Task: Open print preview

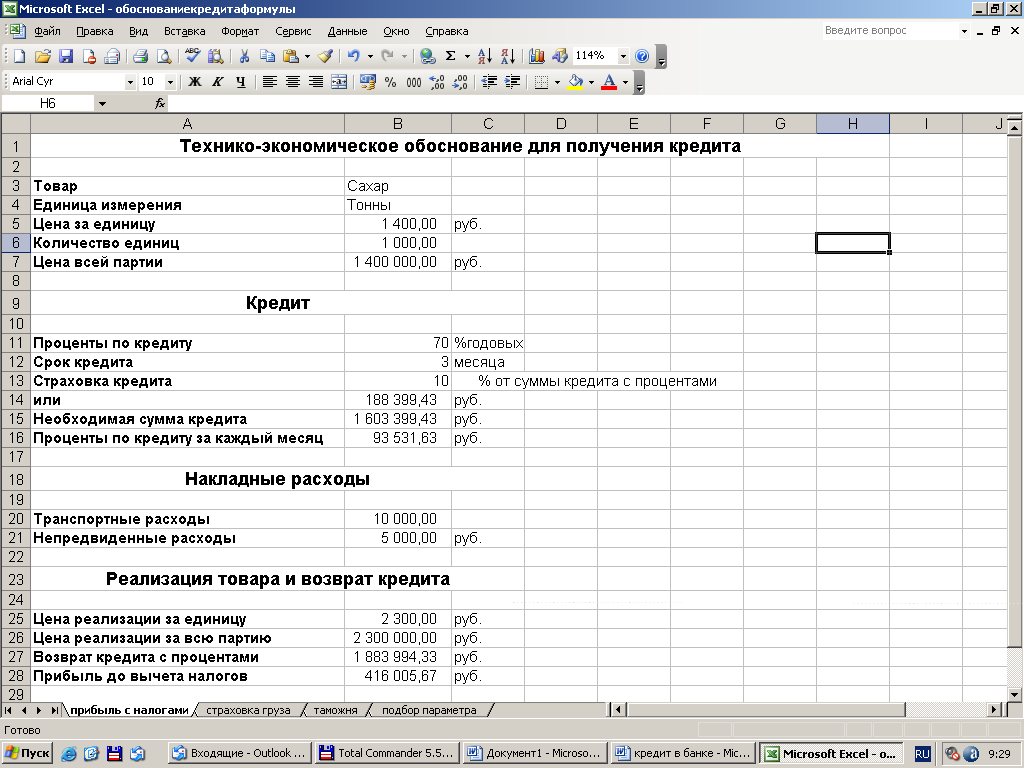Action: (164, 56)
